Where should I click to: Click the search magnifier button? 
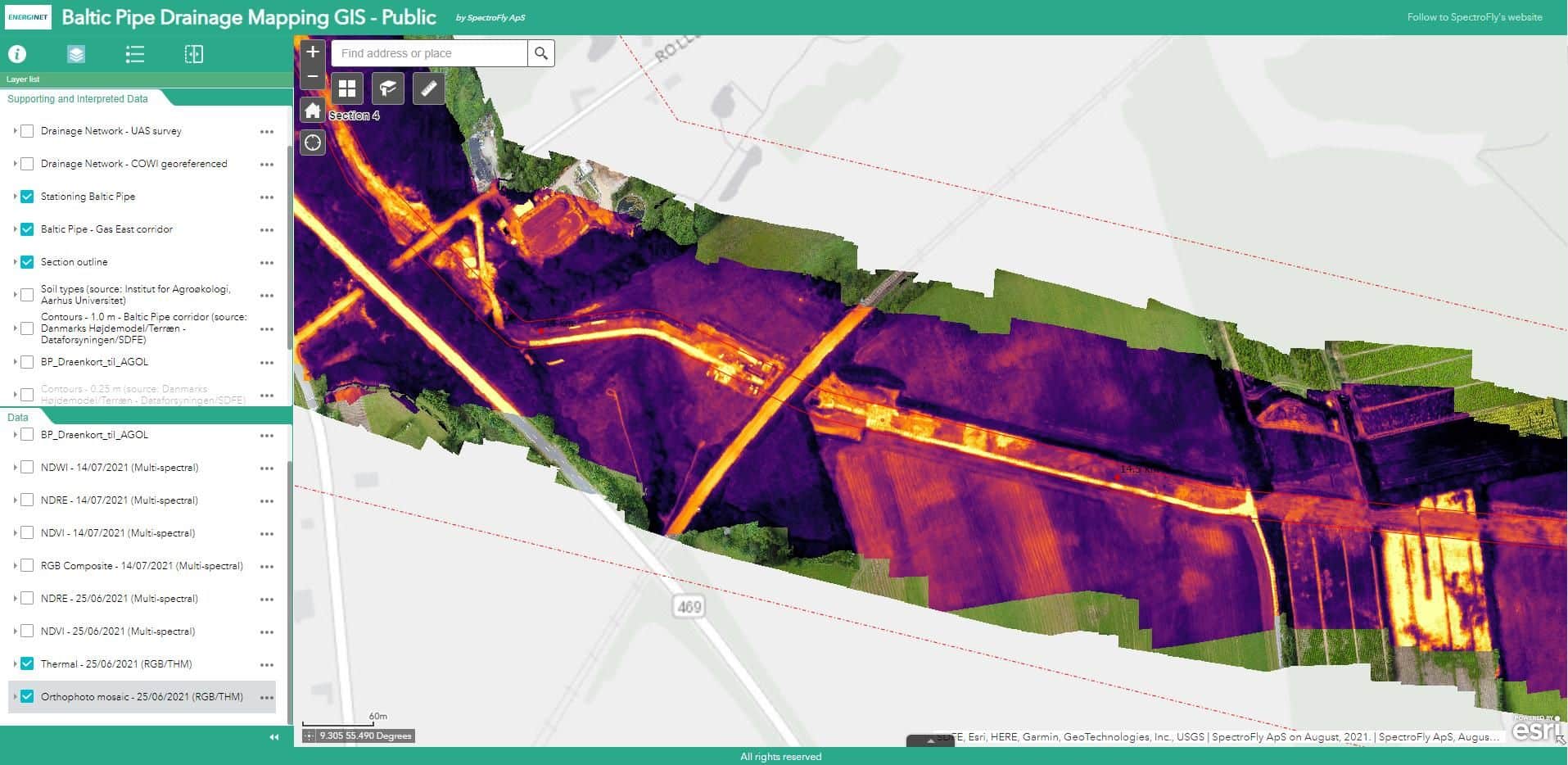pyautogui.click(x=540, y=53)
